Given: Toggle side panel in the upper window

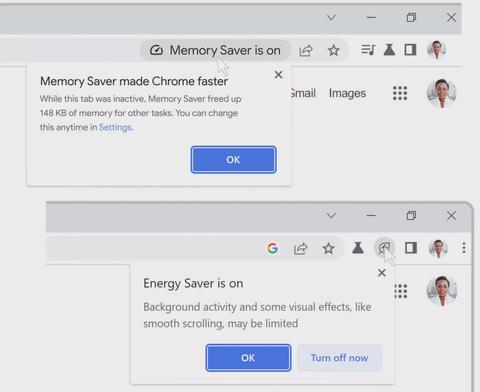Looking at the screenshot, I should click(410, 50).
